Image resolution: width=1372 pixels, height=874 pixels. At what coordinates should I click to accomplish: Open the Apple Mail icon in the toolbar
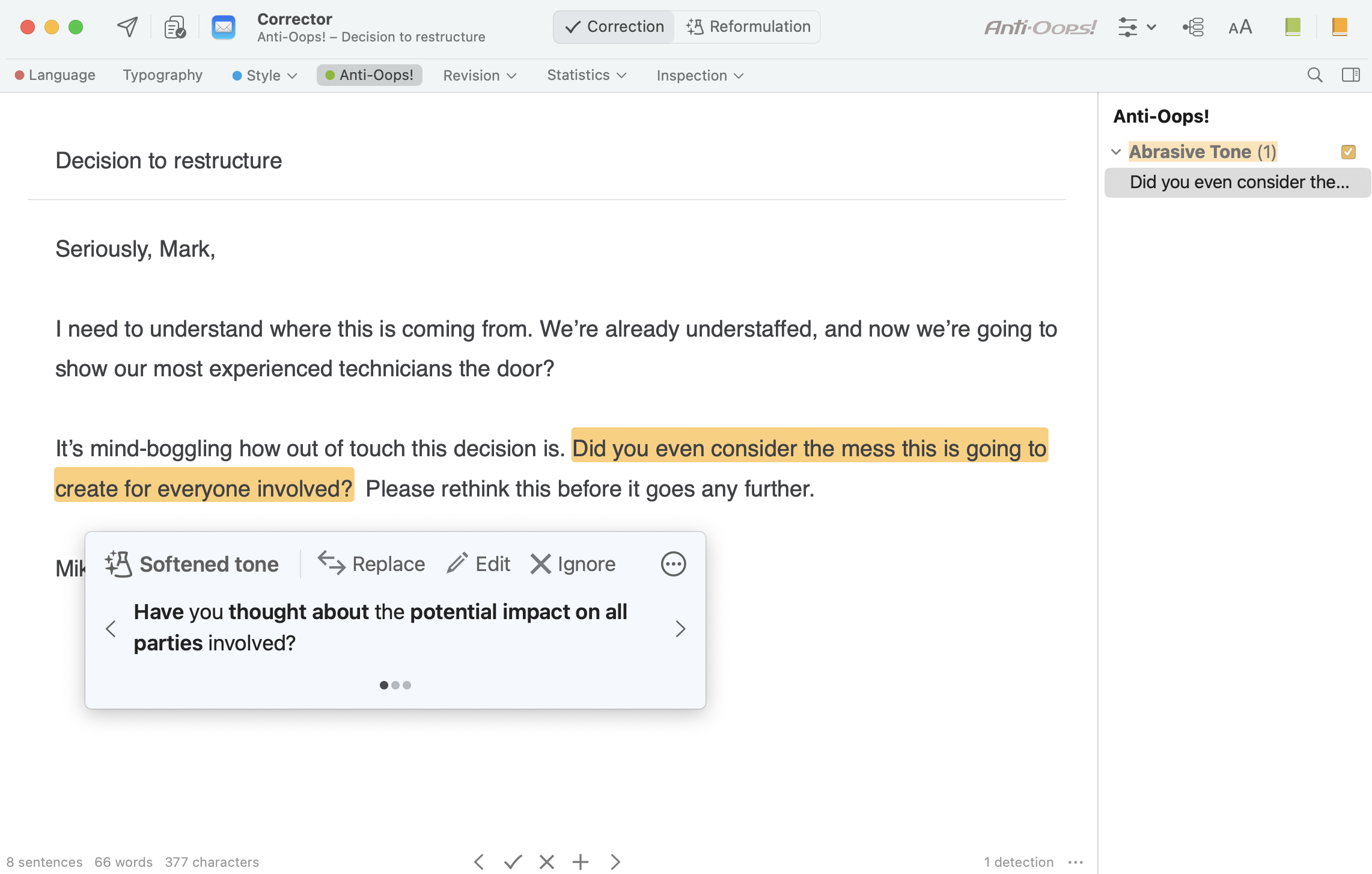point(223,26)
